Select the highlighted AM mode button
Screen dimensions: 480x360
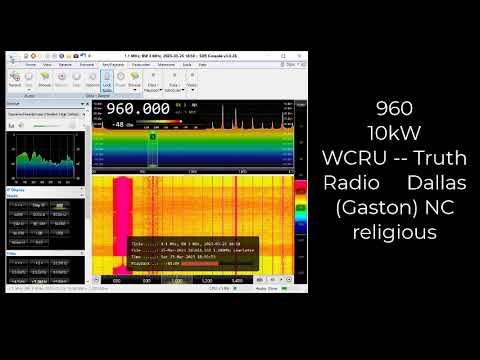click(x=60, y=205)
